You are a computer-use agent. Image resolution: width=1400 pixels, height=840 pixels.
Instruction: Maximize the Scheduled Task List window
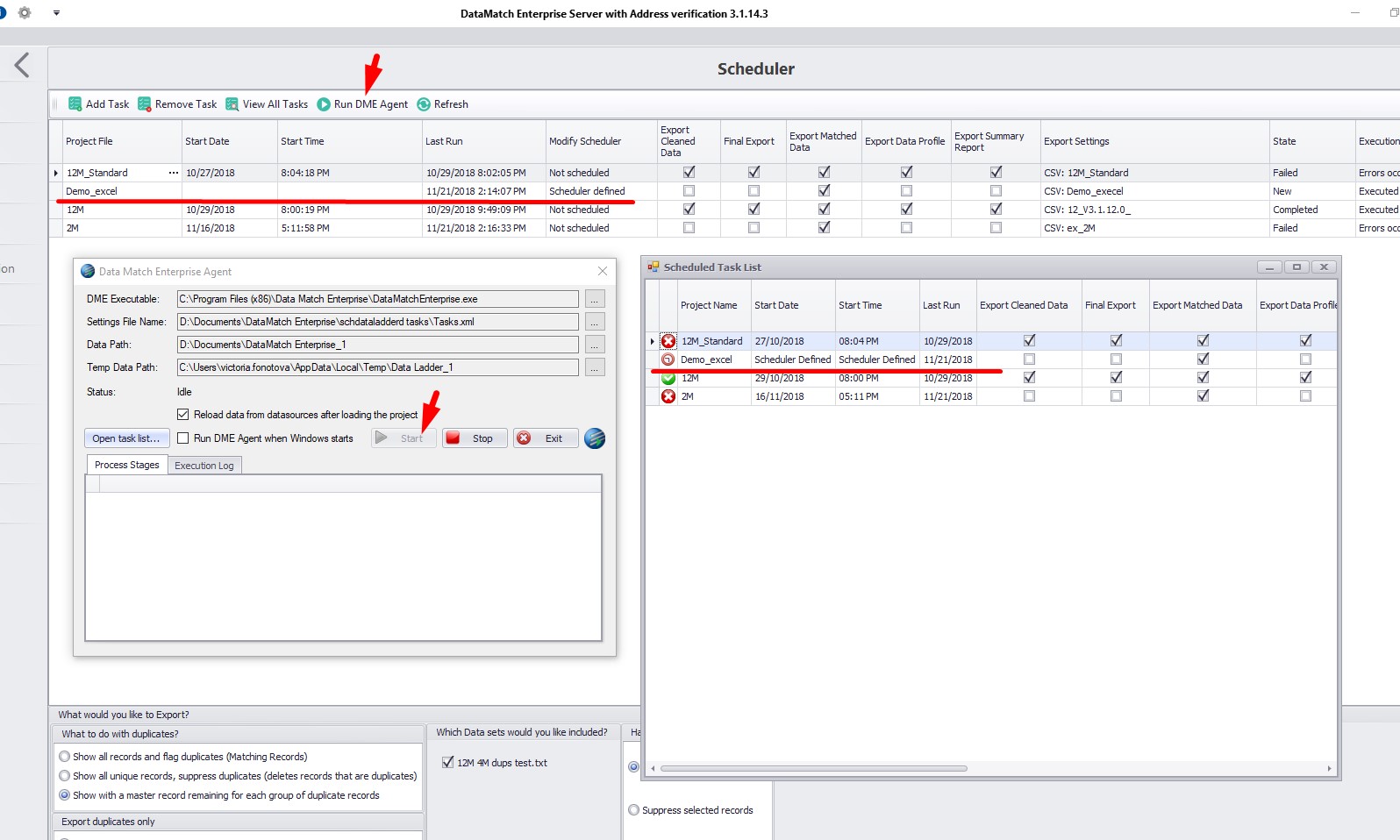tap(1296, 267)
